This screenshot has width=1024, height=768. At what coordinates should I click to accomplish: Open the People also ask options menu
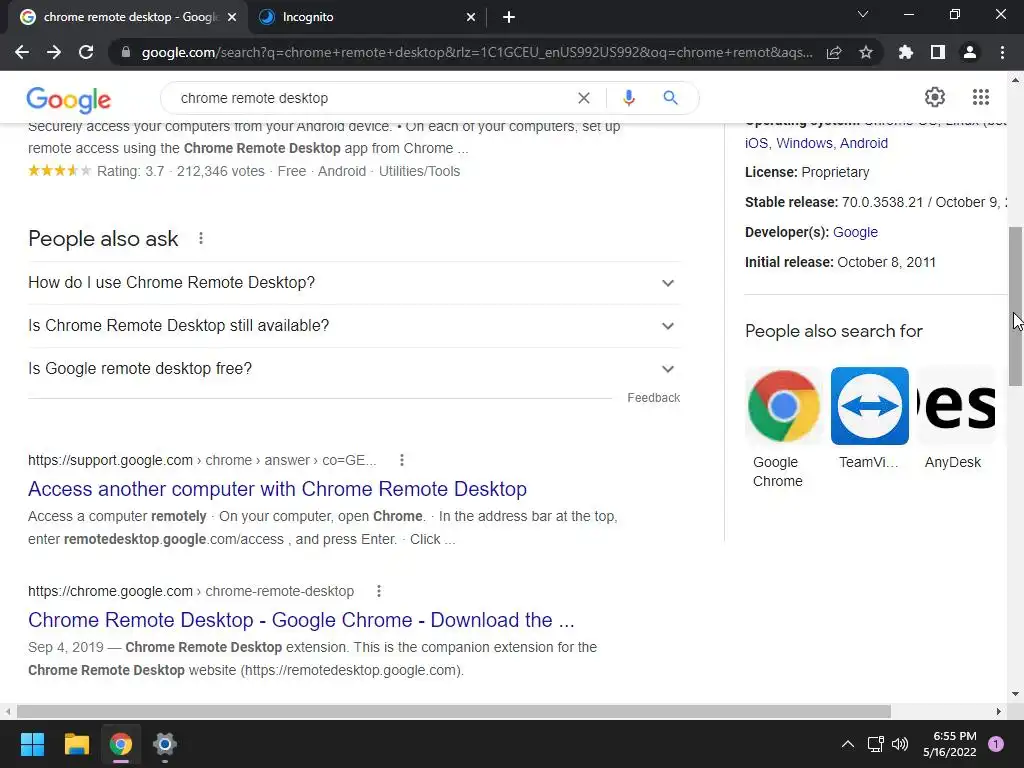(201, 238)
